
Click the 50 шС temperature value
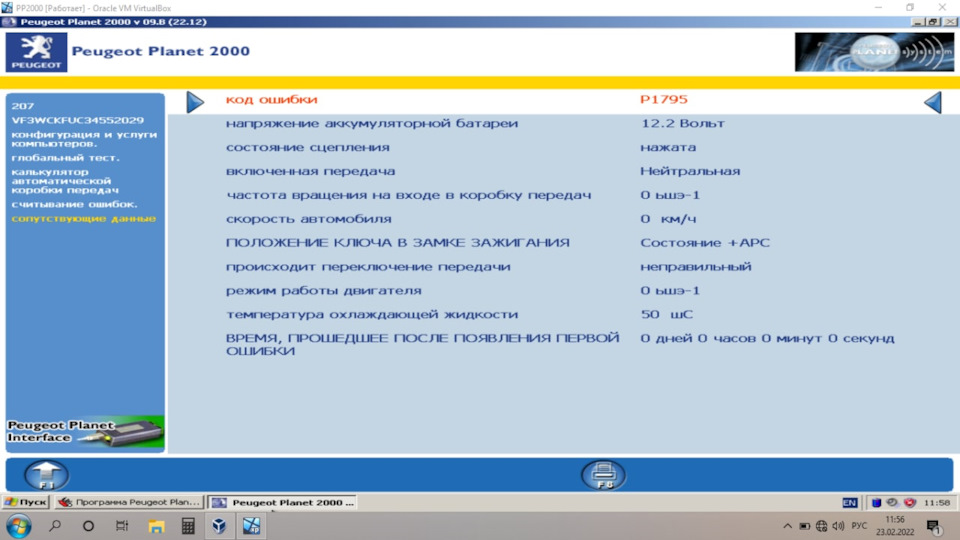pos(666,315)
